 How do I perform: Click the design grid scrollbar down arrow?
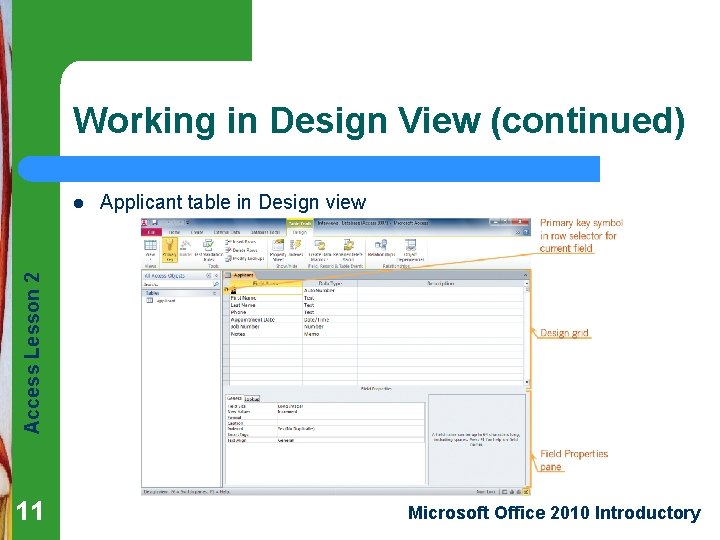(x=527, y=382)
